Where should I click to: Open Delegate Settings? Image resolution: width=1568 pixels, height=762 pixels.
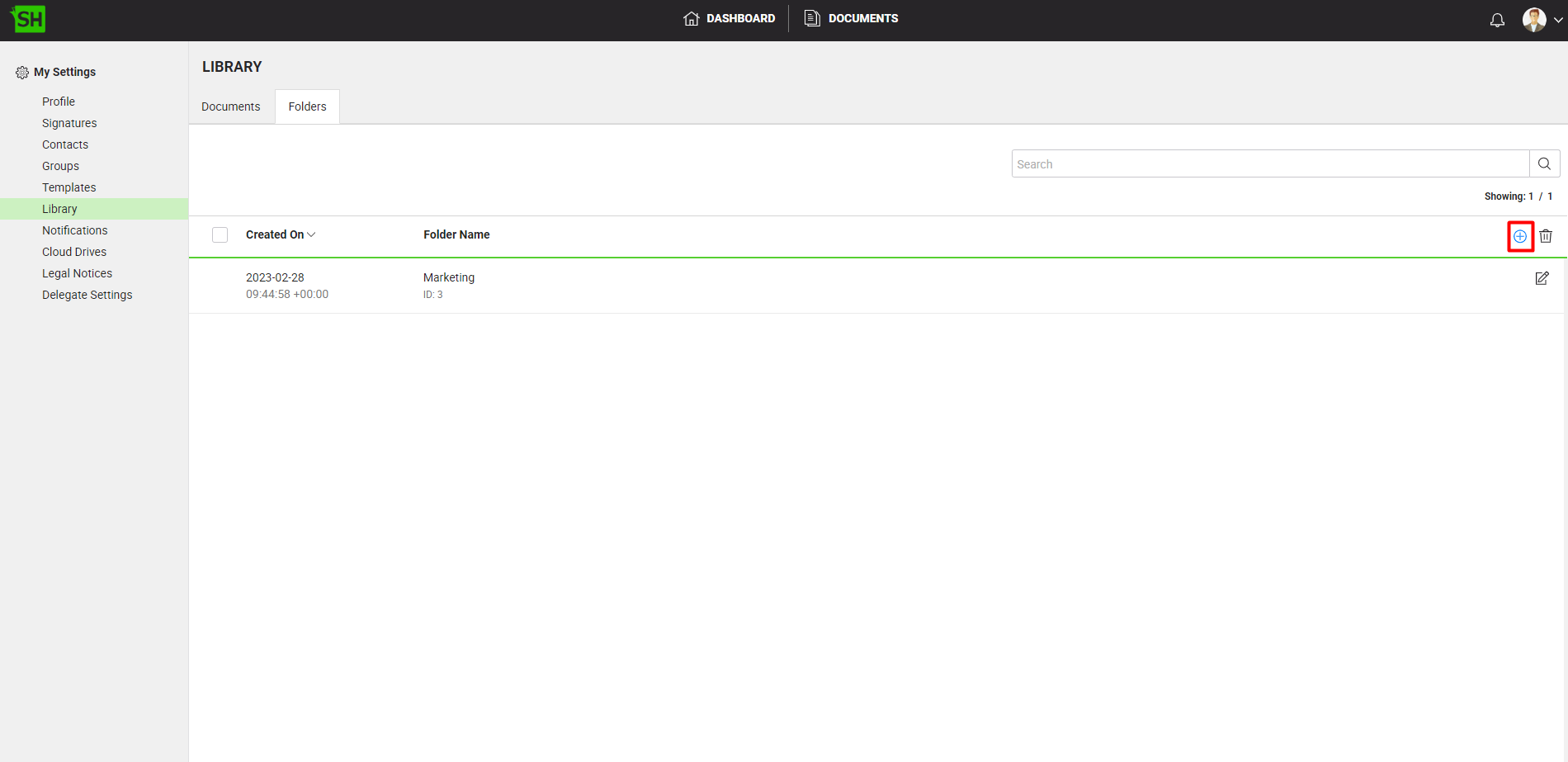coord(87,295)
